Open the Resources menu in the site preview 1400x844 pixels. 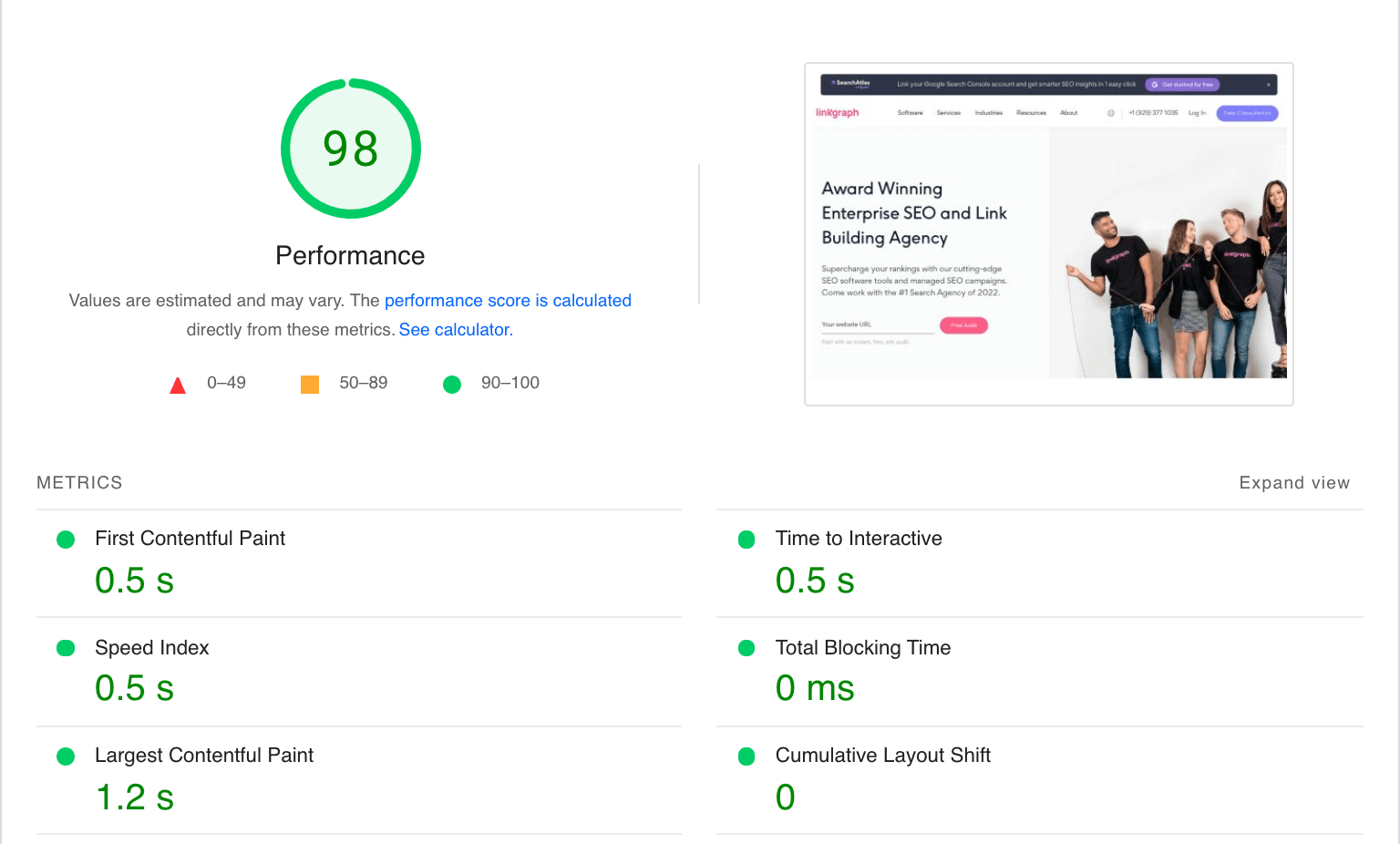[x=1031, y=113]
